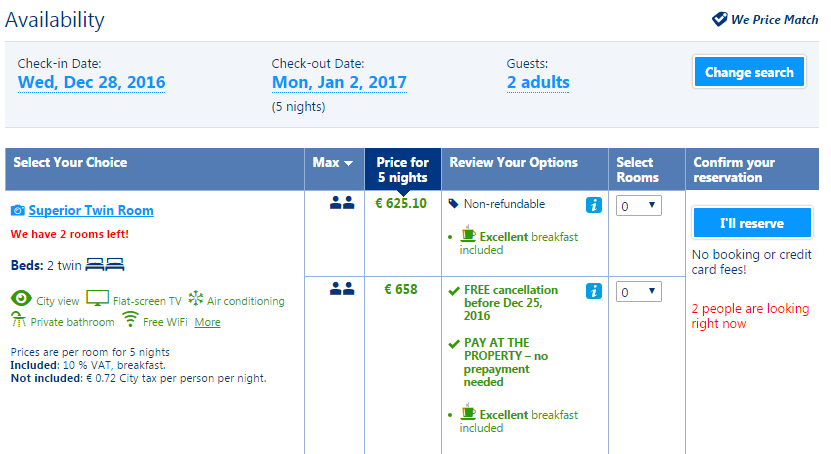Click the Private bathroom shower icon
Image resolution: width=831 pixels, height=454 pixels.
coord(18,320)
